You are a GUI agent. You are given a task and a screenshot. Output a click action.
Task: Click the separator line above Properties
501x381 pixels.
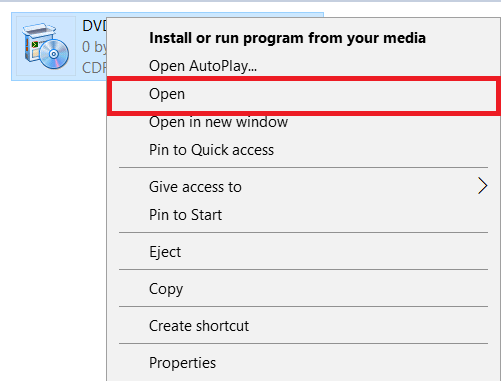click(x=303, y=343)
